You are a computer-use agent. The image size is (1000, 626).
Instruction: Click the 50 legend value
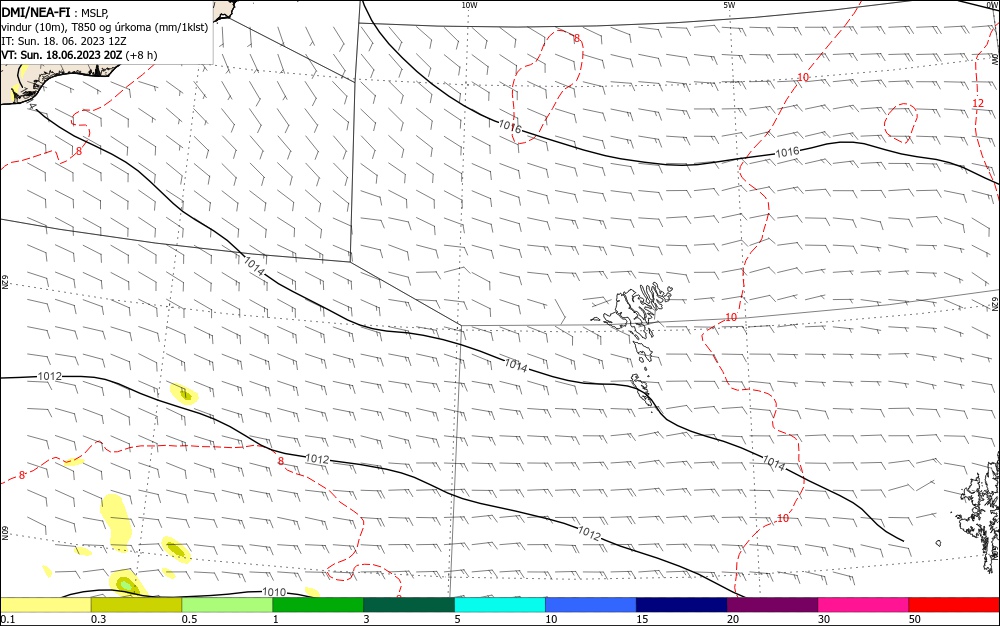coord(915,619)
